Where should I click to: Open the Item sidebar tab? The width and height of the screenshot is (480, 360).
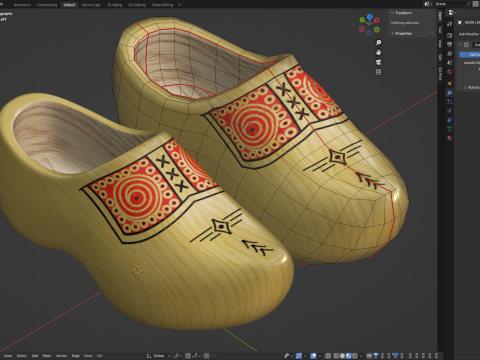440,17
